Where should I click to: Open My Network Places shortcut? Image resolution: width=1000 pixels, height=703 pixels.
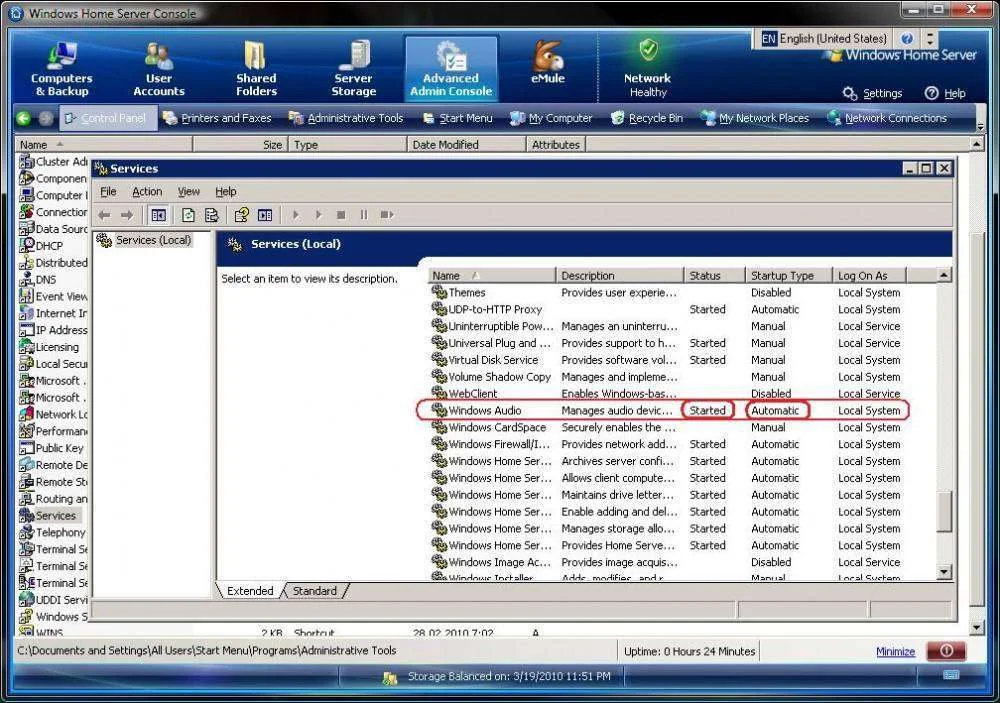[754, 118]
